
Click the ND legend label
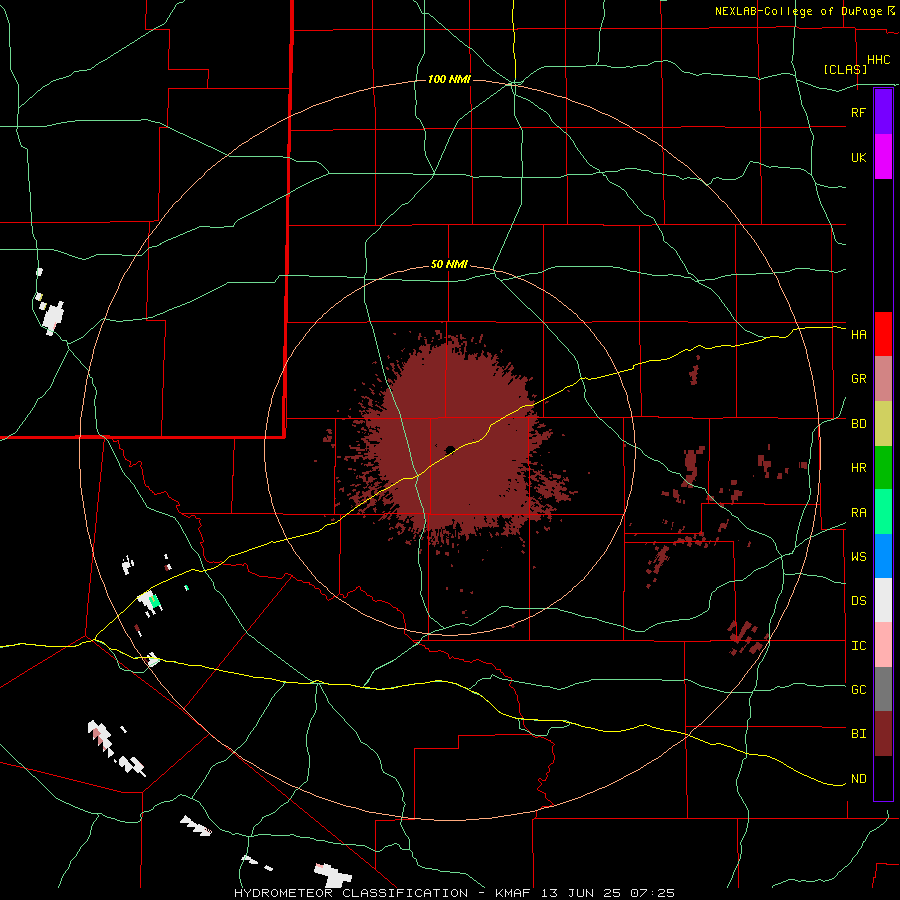click(858, 779)
